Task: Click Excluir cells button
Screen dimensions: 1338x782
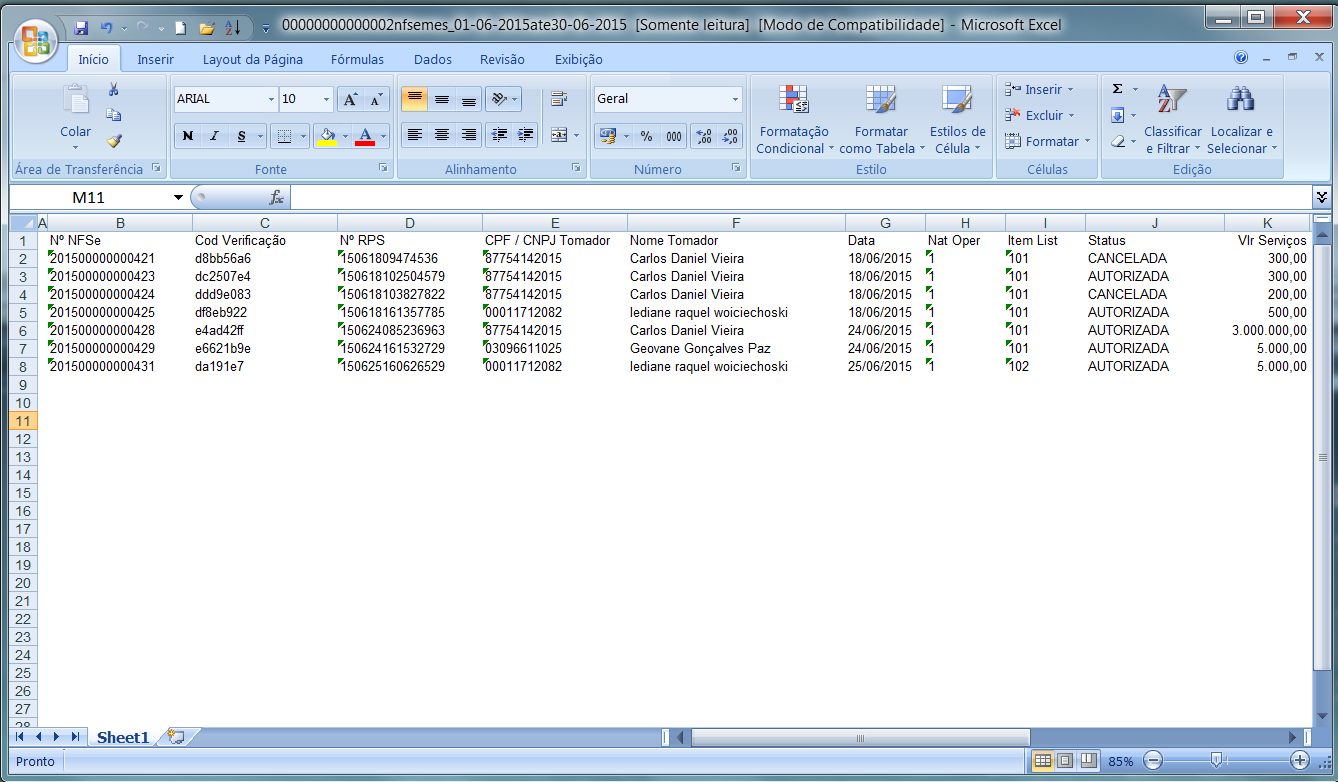Action: [x=1040, y=115]
